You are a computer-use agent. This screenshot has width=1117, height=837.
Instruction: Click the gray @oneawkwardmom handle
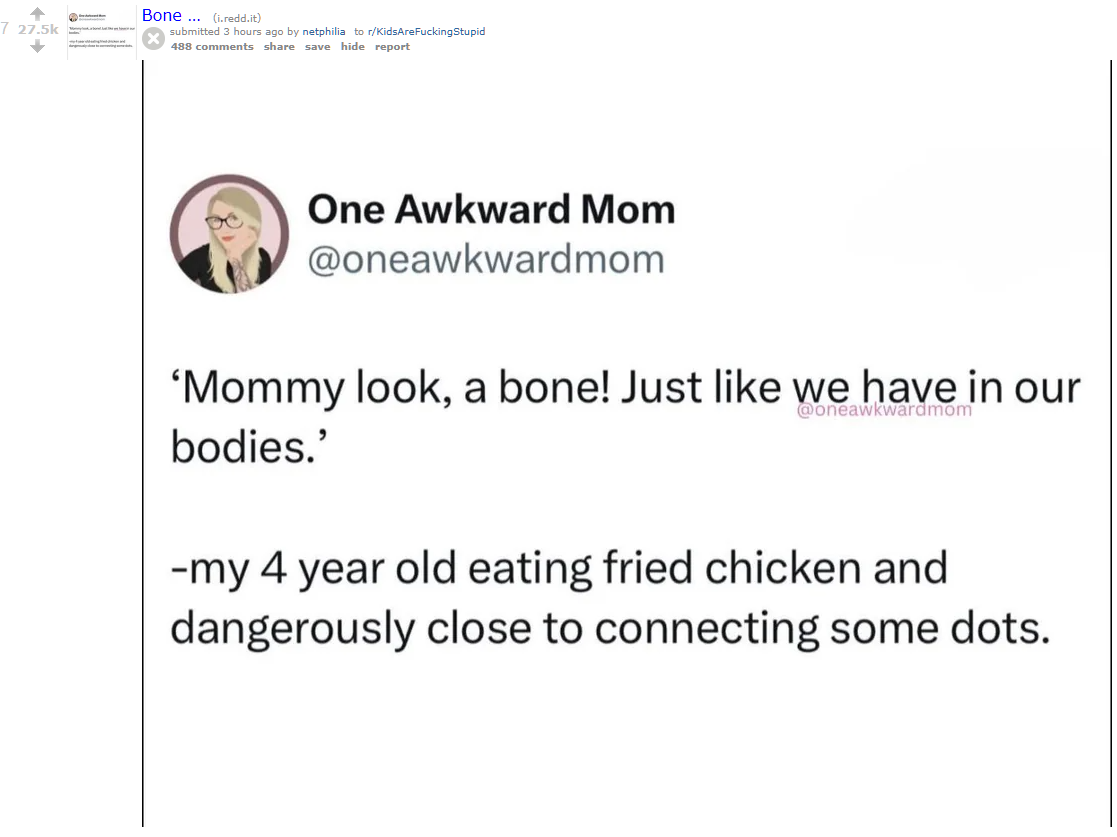tap(485, 259)
